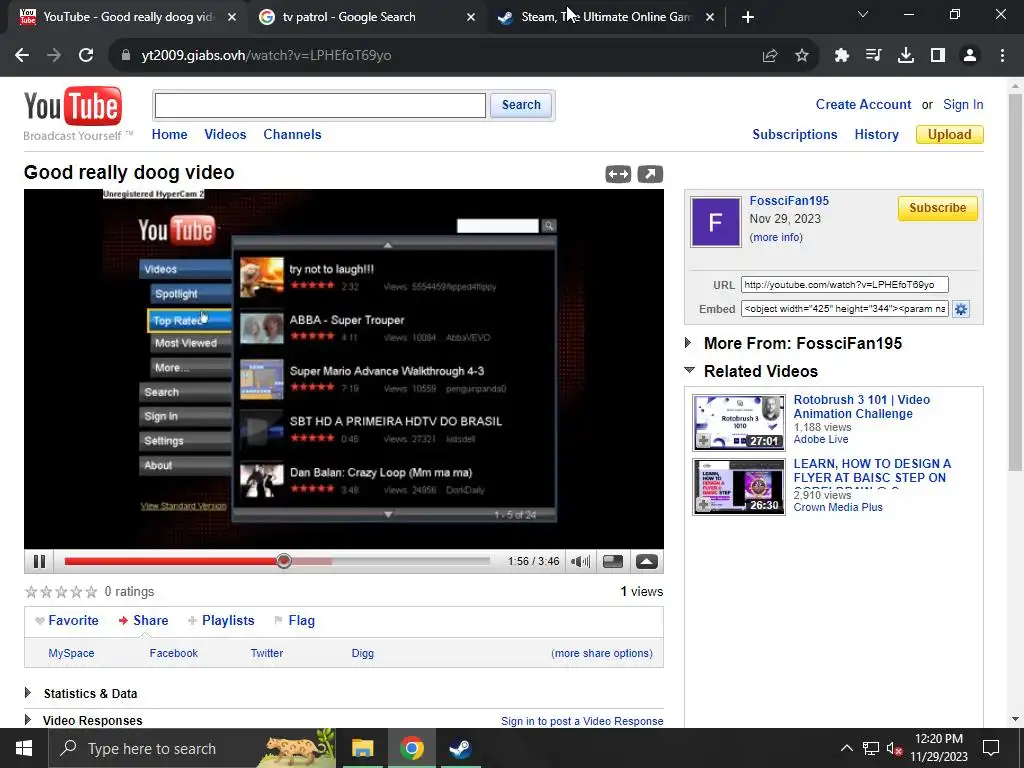
Task: Open the video in a new window via the arrow icon
Action: pos(650,174)
